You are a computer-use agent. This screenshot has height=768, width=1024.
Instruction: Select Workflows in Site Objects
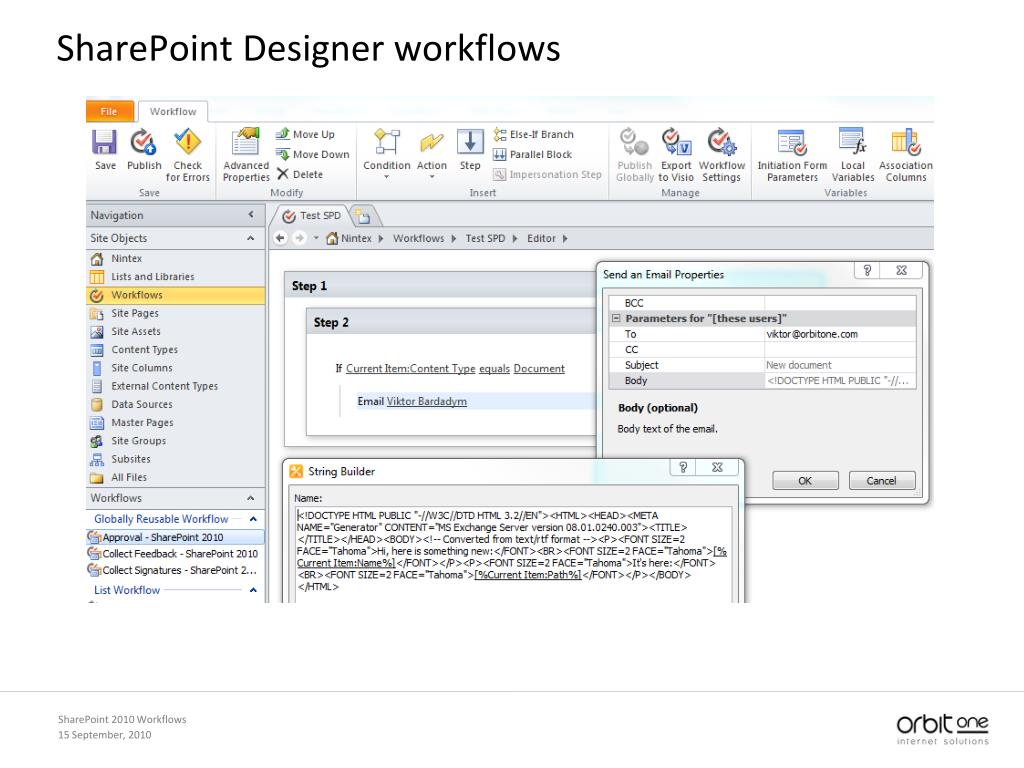(x=175, y=295)
